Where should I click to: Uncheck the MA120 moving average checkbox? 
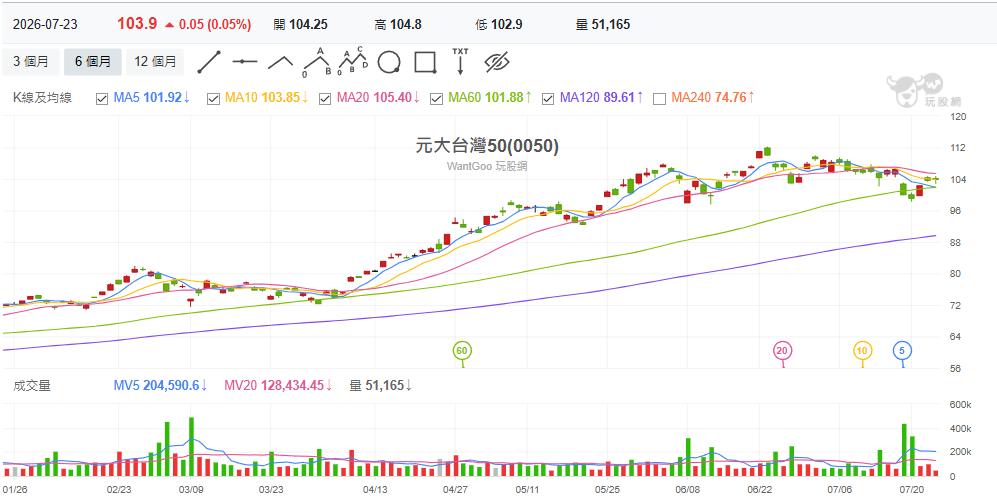[547, 98]
